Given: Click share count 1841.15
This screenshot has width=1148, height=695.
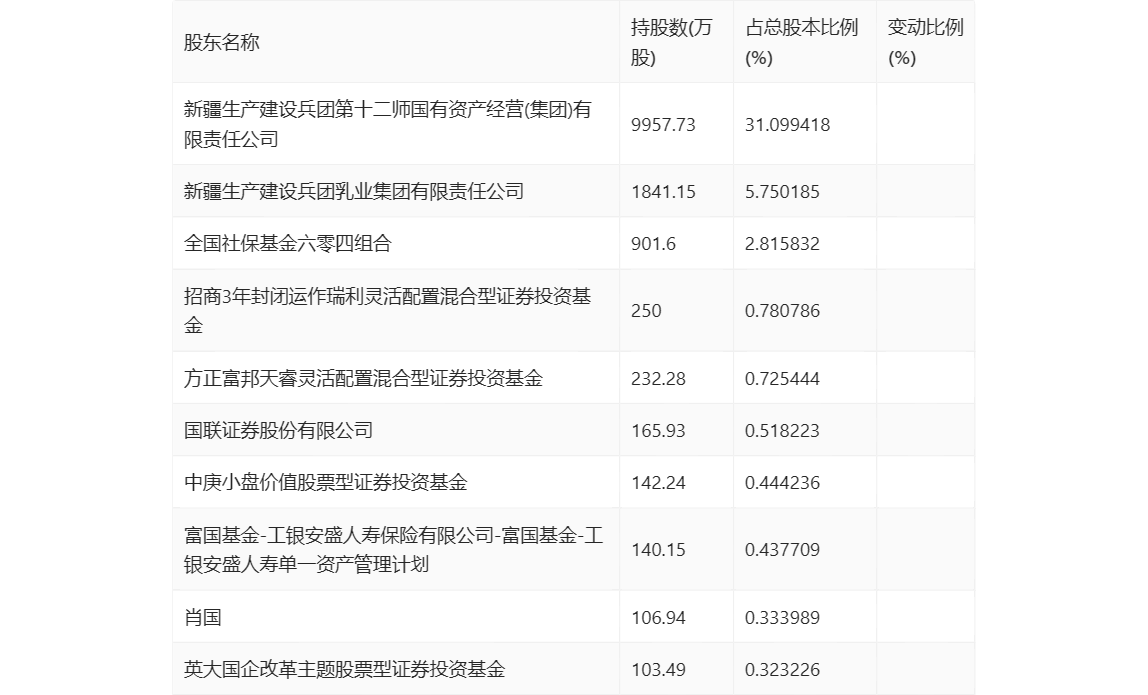Looking at the screenshot, I should 663,192.
